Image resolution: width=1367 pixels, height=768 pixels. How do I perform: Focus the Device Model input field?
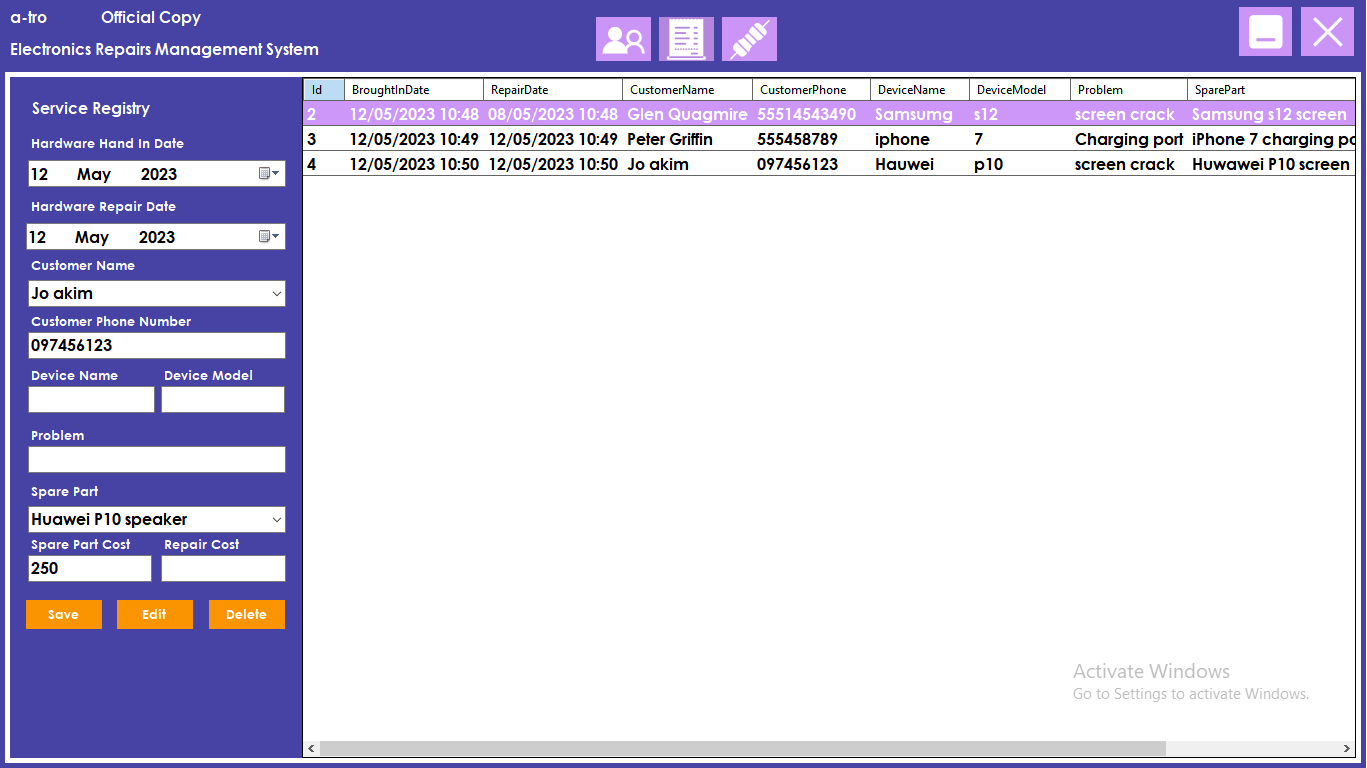click(223, 400)
